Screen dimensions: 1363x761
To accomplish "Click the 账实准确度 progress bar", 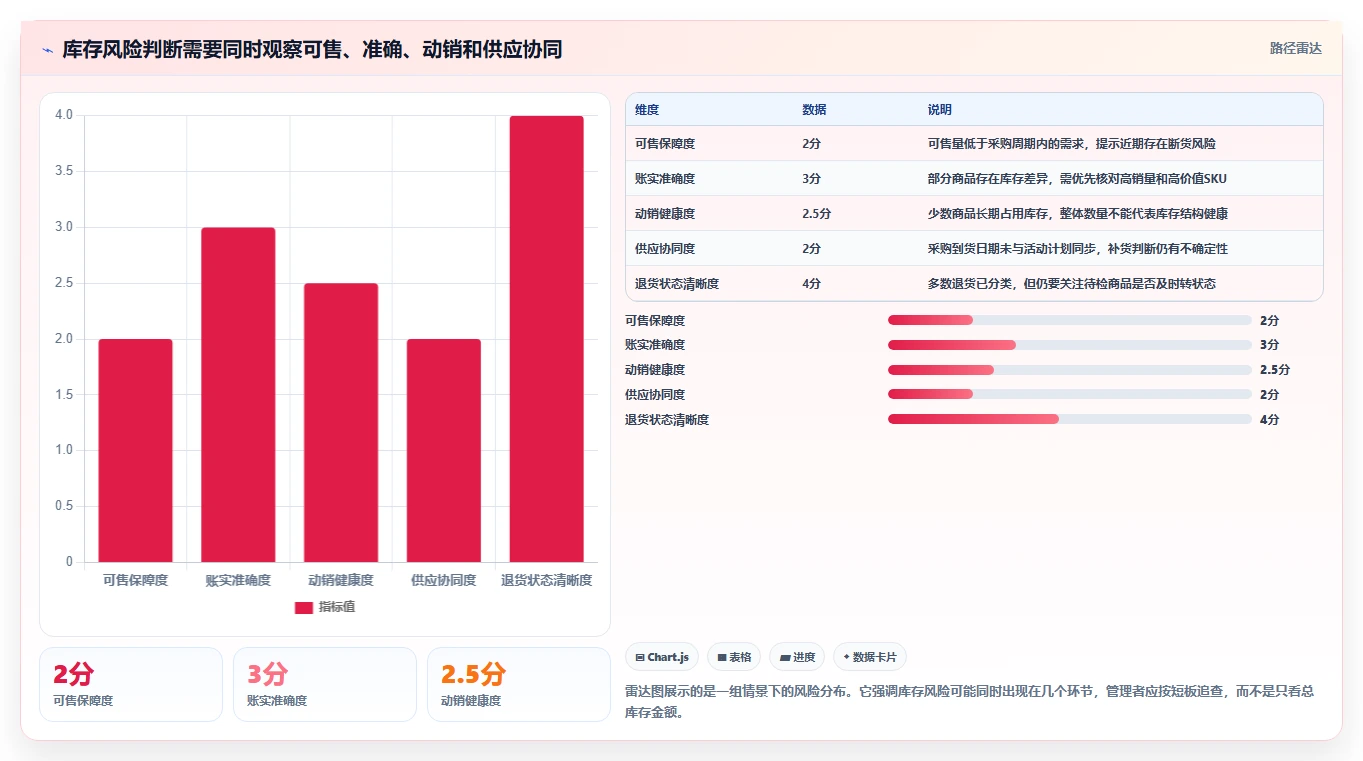I will pos(1070,345).
